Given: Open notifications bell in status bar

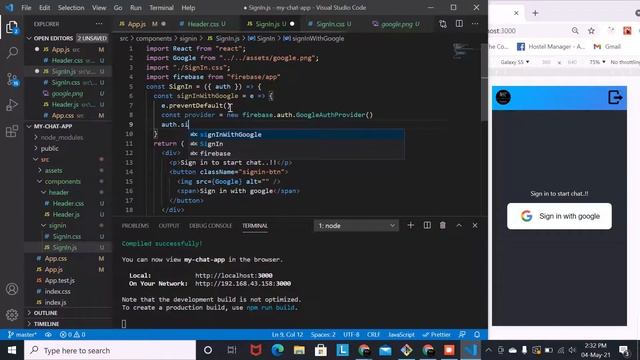Looking at the screenshot, I should [x=477, y=334].
